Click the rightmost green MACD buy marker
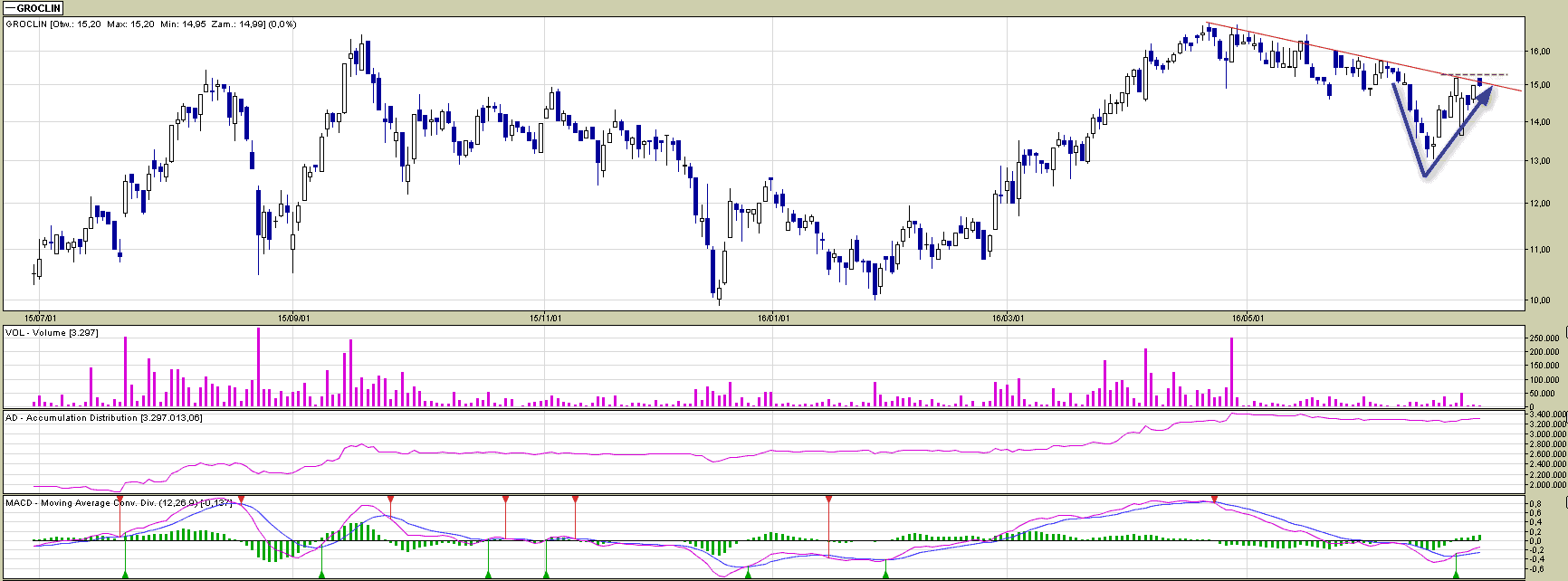 click(1456, 575)
